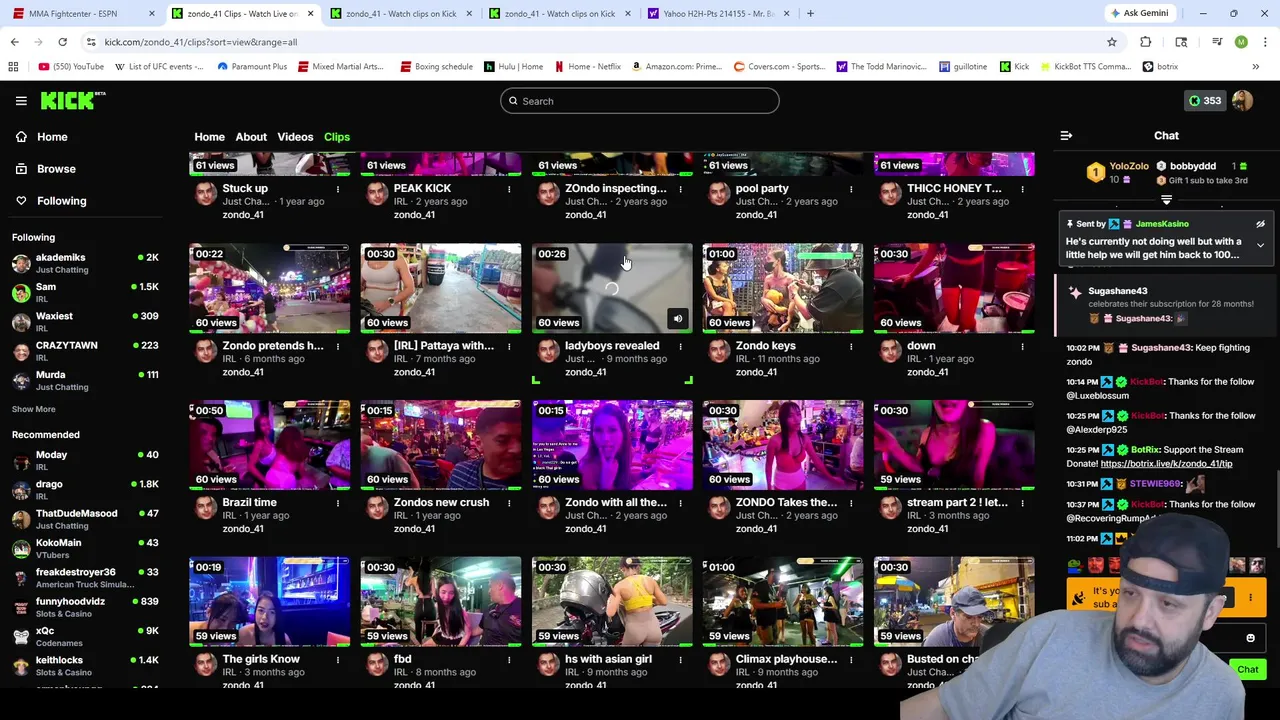This screenshot has height=720, width=1280.
Task: Open options for 'Zondo keys' clip
Action: (851, 346)
